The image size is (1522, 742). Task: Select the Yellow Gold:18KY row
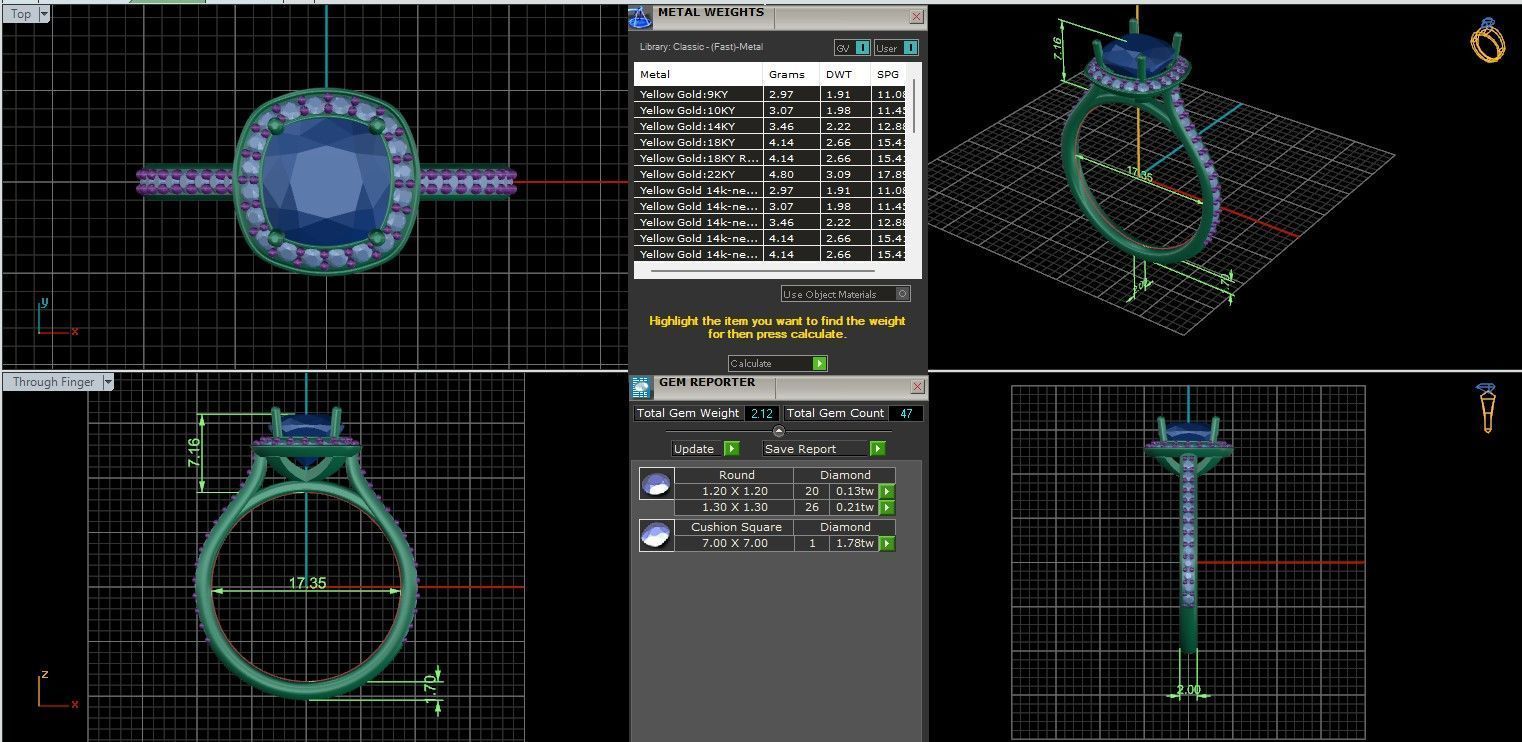(x=771, y=142)
